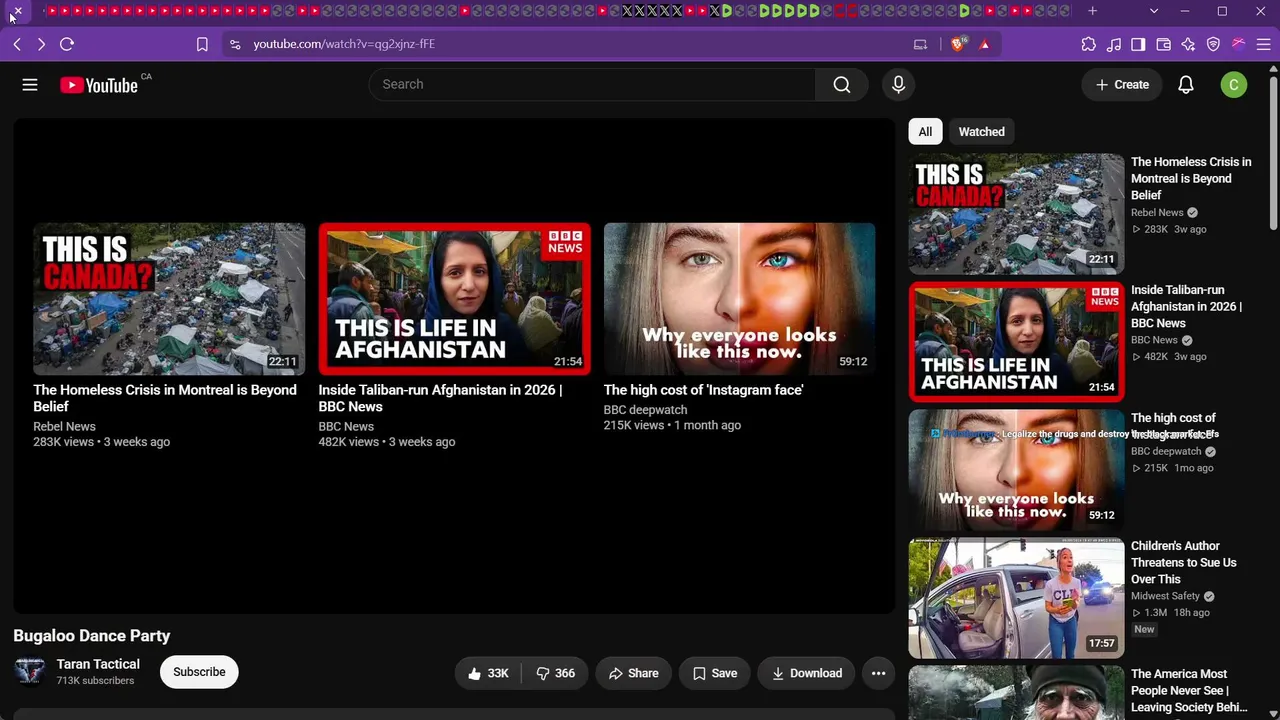Like the video with 33K likes

(x=488, y=673)
